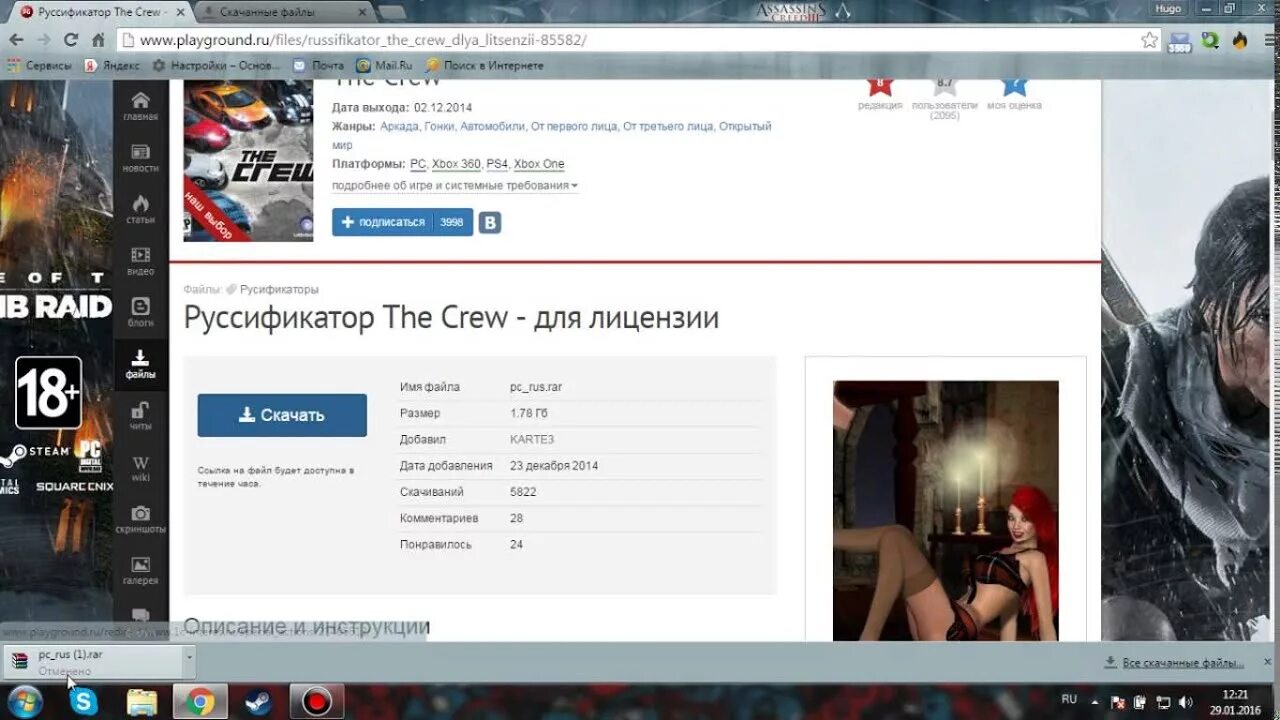Viewport: 1280px width, 720px height.
Task: Open the Windows Start menu
Action: point(25,702)
